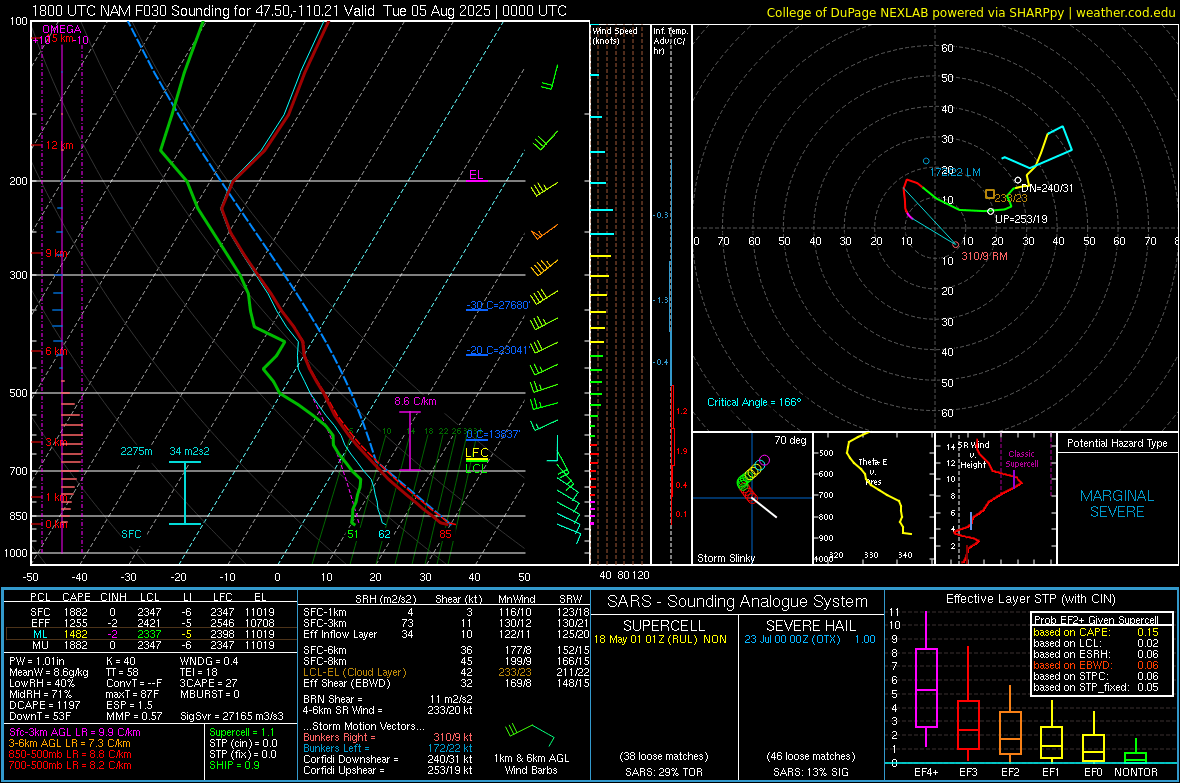Image resolution: width=1180 pixels, height=783 pixels.
Task: Click the '0 C=13837'' freezing level annotation
Action: point(493,434)
